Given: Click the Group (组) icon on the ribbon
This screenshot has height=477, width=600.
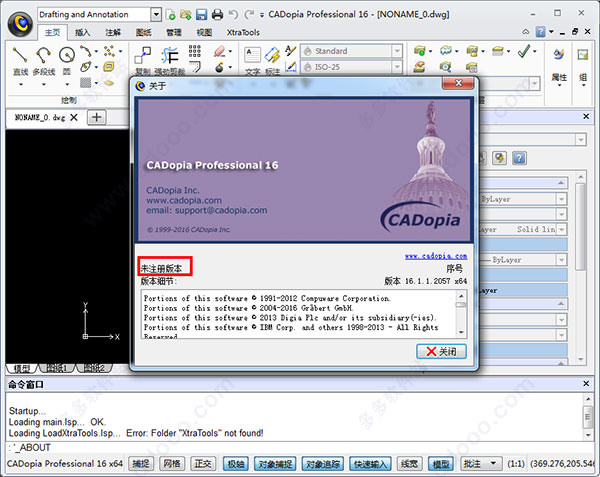Looking at the screenshot, I should pos(583,55).
